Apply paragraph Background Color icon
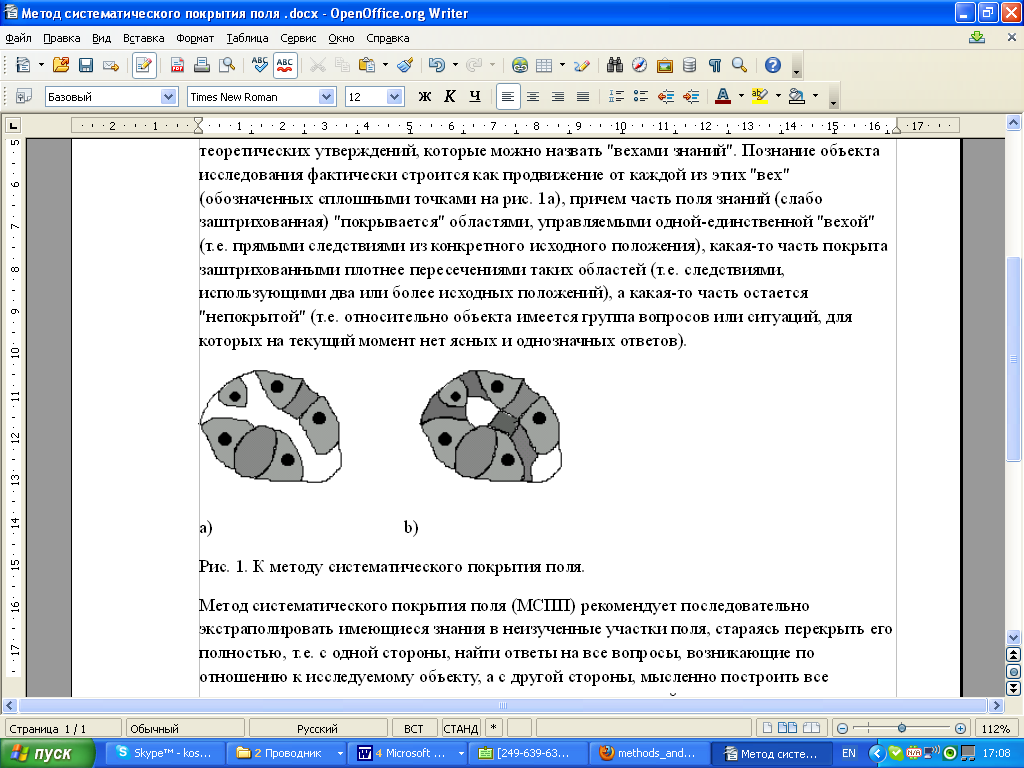Screen dimensions: 1024x768 click(x=797, y=97)
